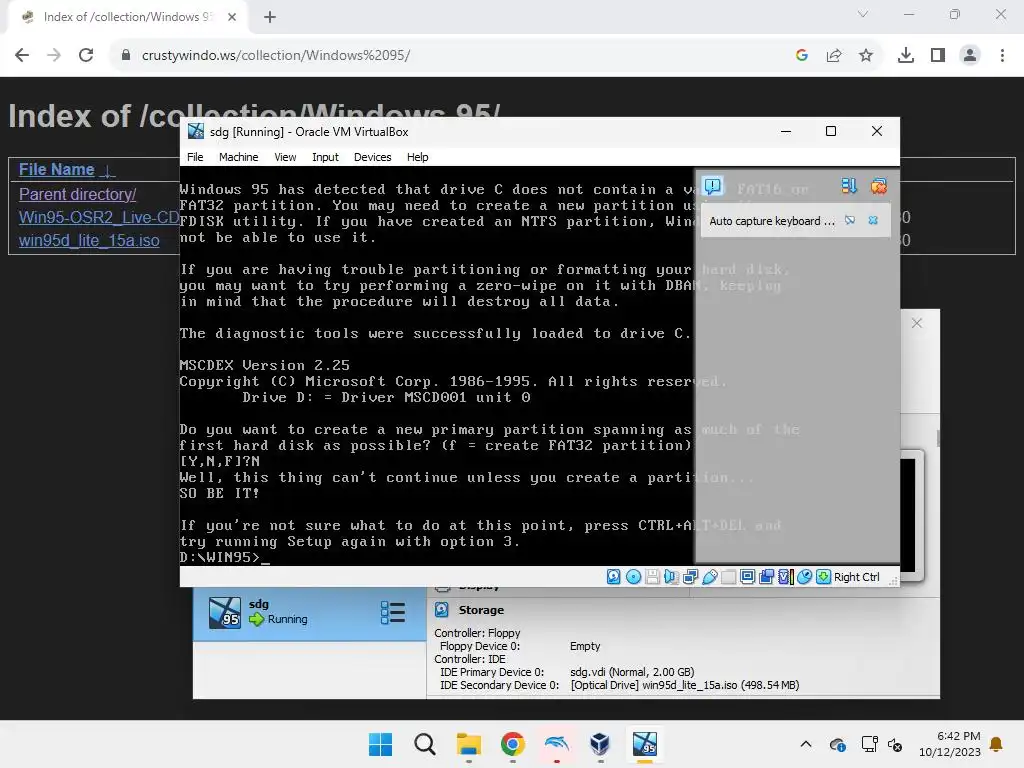Image resolution: width=1024 pixels, height=768 pixels.
Task: Dismiss the Auto capture keyboard notification
Action: [x=873, y=221]
